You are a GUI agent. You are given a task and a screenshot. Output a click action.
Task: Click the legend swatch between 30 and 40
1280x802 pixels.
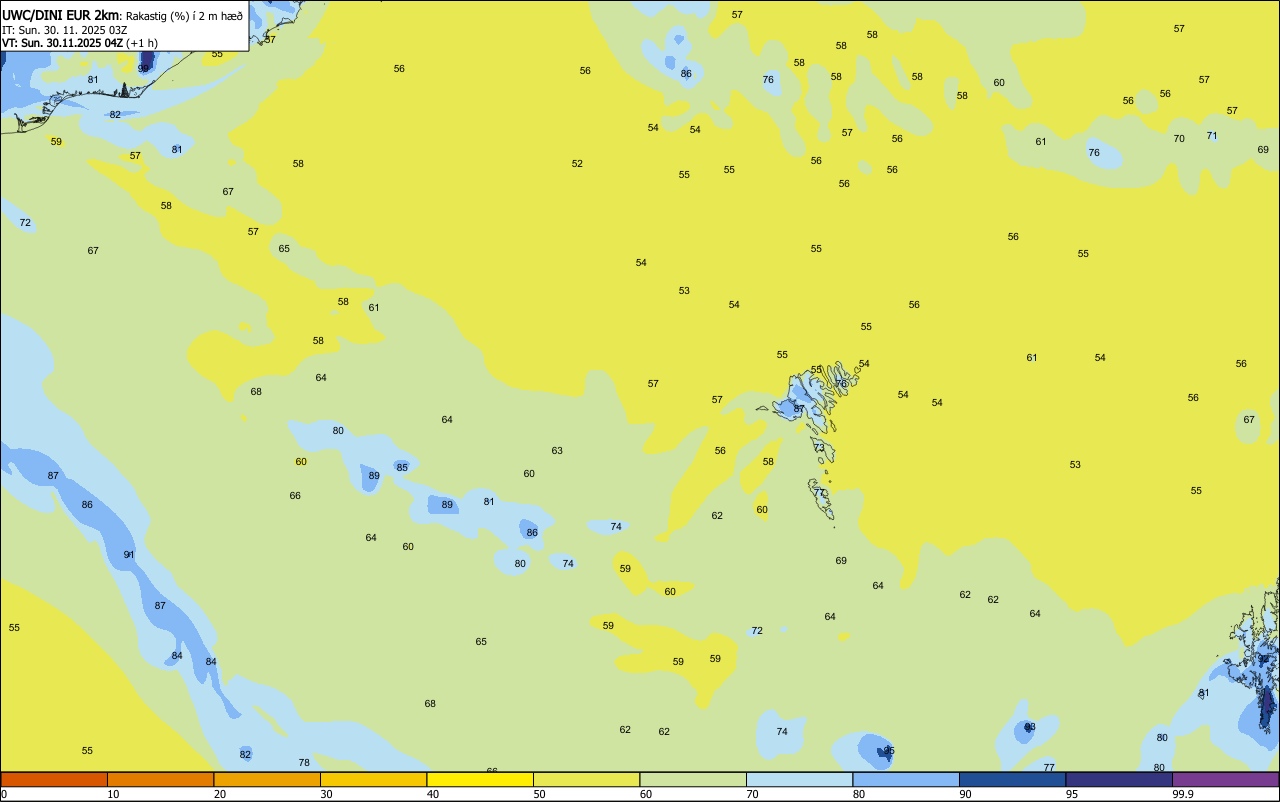click(x=373, y=779)
